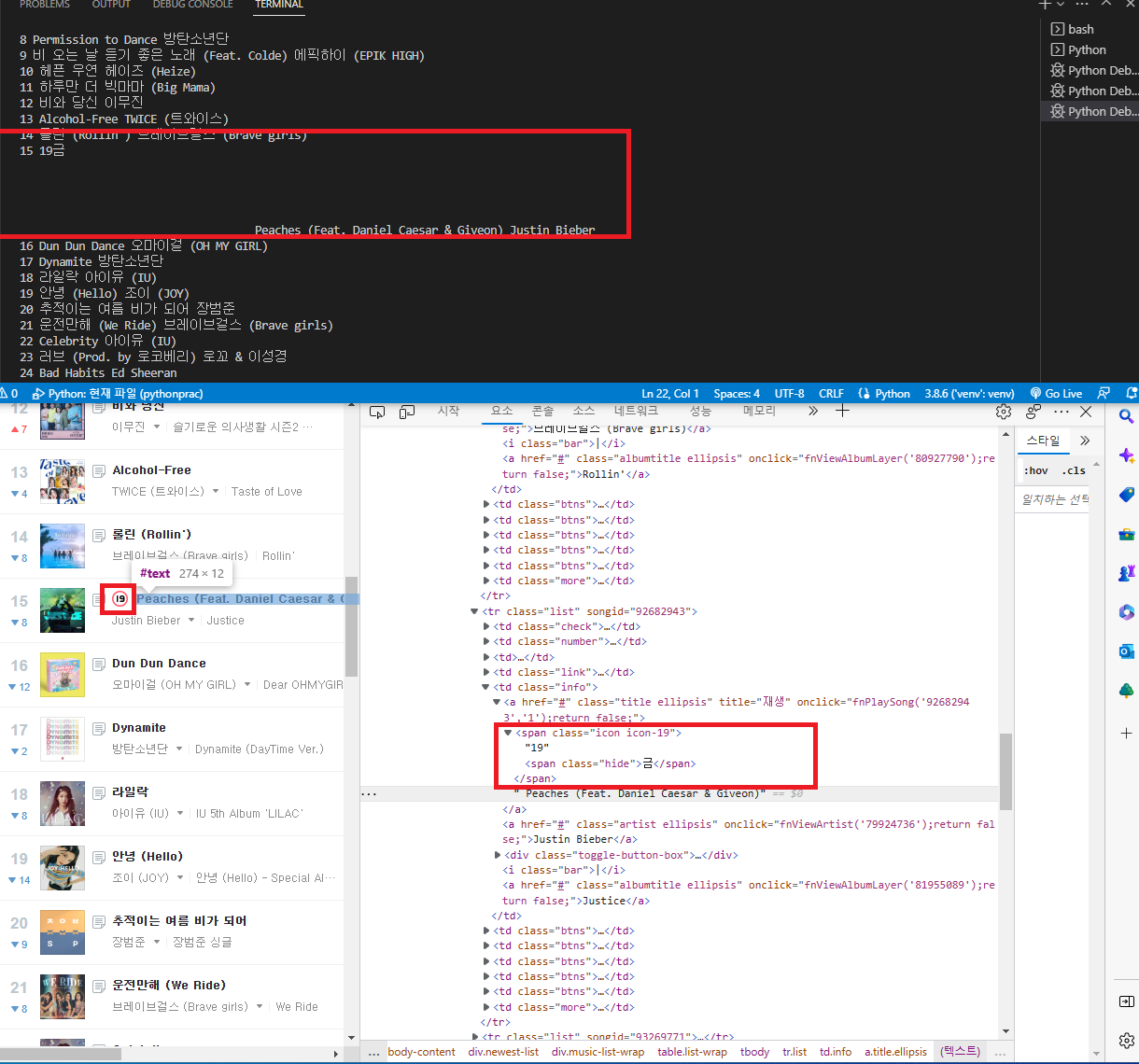Open lyrics icon for Alcohol-Free
This screenshot has width=1139, height=1064.
(100, 470)
